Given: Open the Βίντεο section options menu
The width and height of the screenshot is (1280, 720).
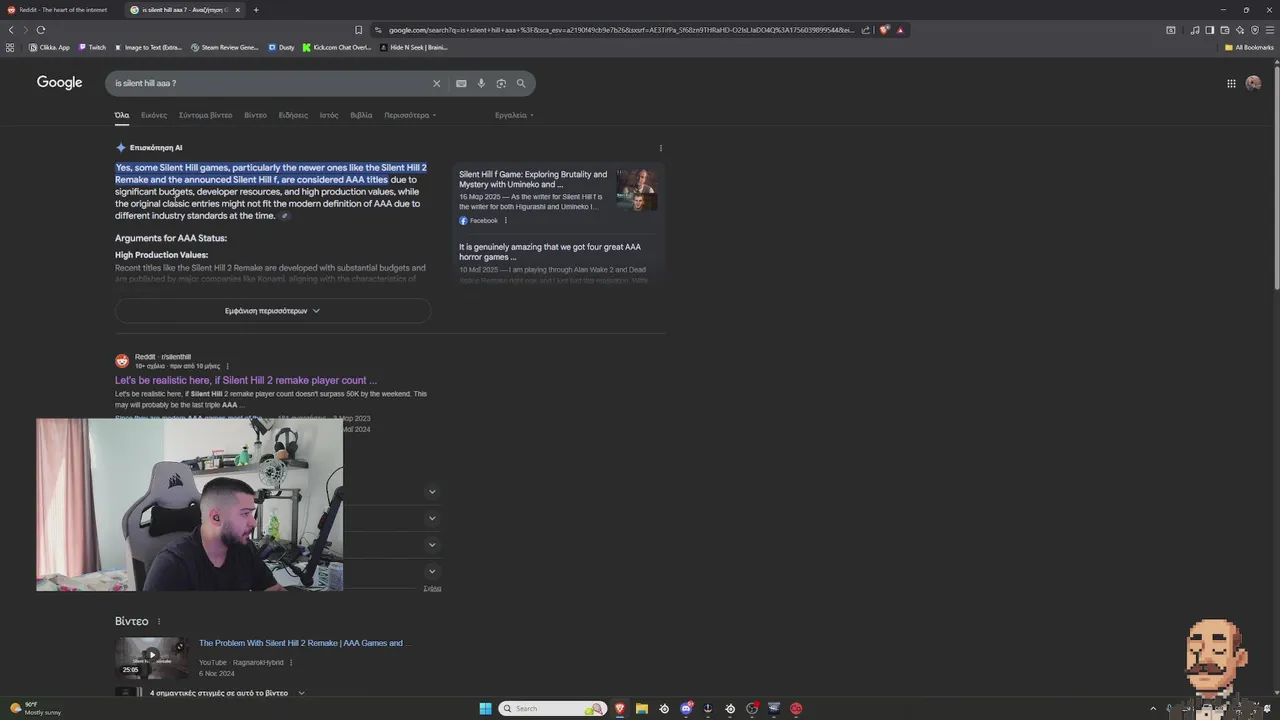Looking at the screenshot, I should (158, 621).
